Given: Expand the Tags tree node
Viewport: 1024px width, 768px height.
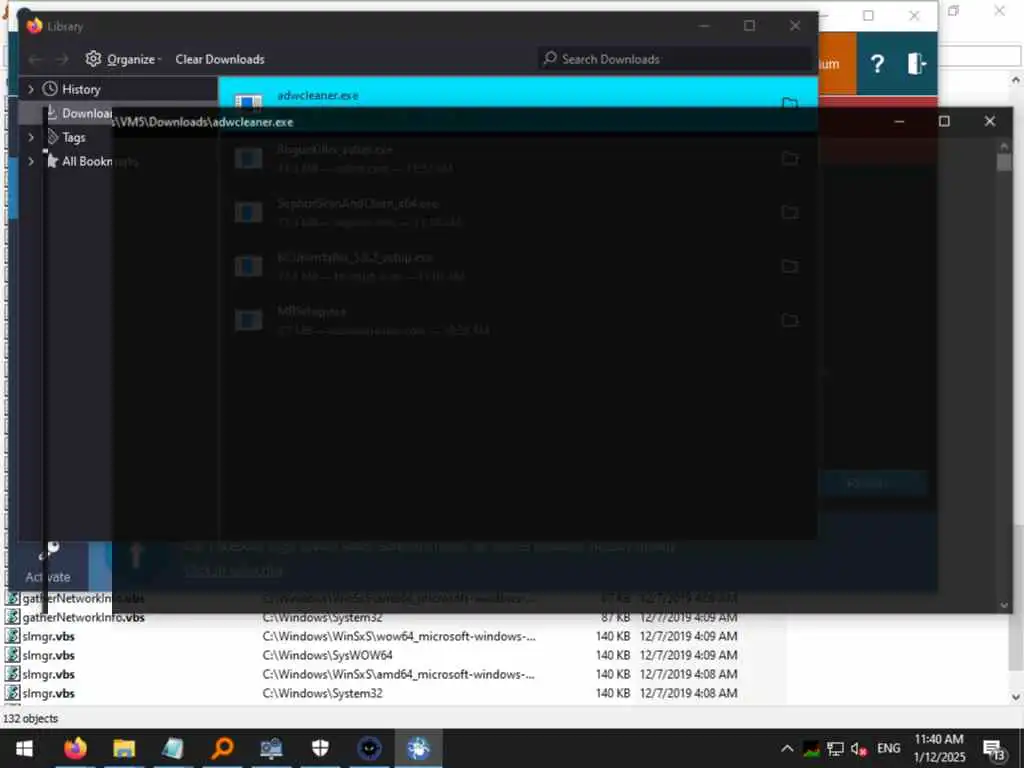Looking at the screenshot, I should [x=30, y=137].
